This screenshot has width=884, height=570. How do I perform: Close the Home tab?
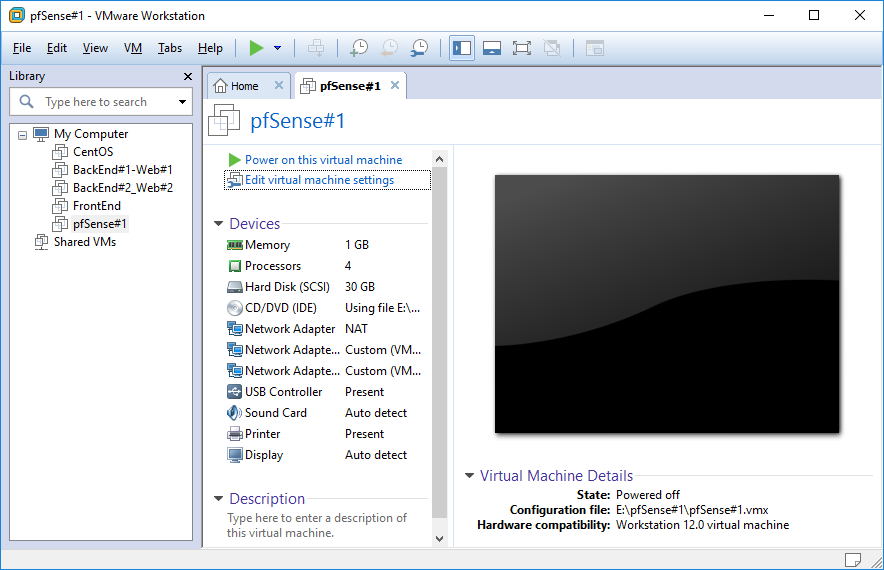pyautogui.click(x=279, y=85)
